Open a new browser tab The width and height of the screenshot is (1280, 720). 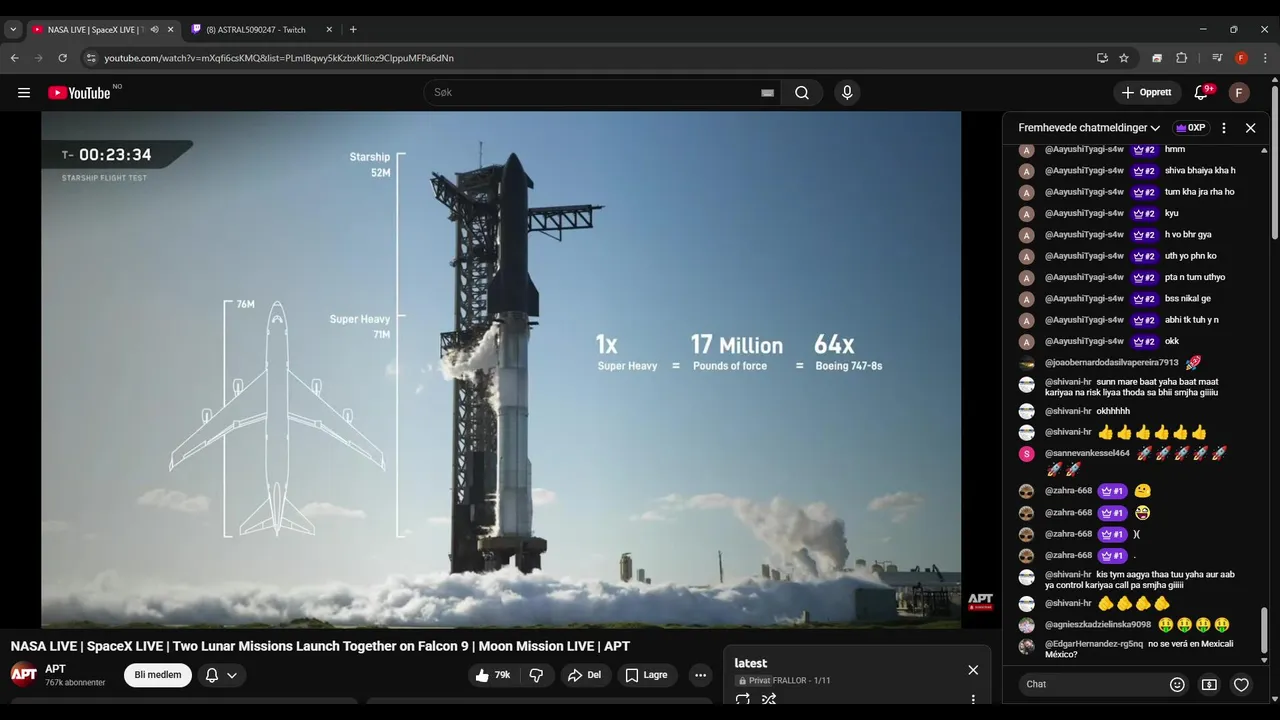[x=353, y=30]
